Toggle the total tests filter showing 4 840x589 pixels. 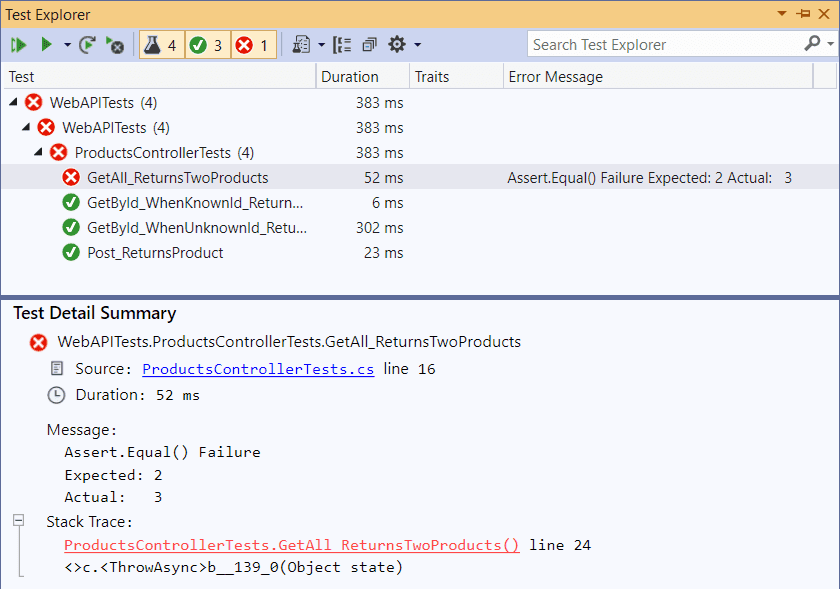[x=161, y=45]
